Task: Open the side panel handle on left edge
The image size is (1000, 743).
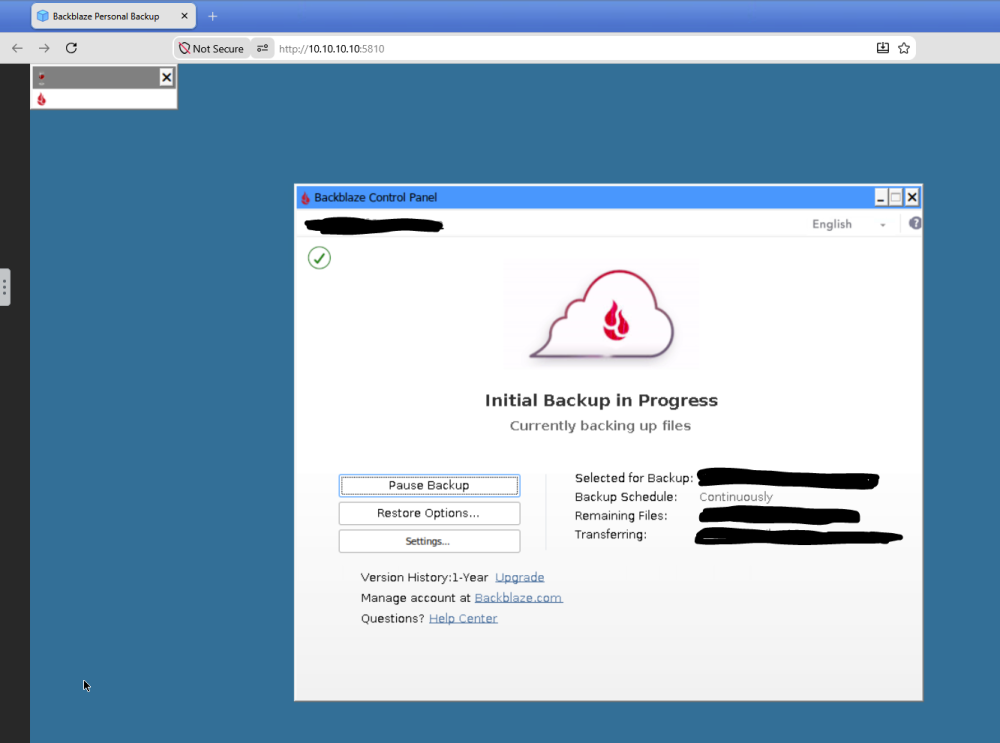Action: tap(4, 287)
